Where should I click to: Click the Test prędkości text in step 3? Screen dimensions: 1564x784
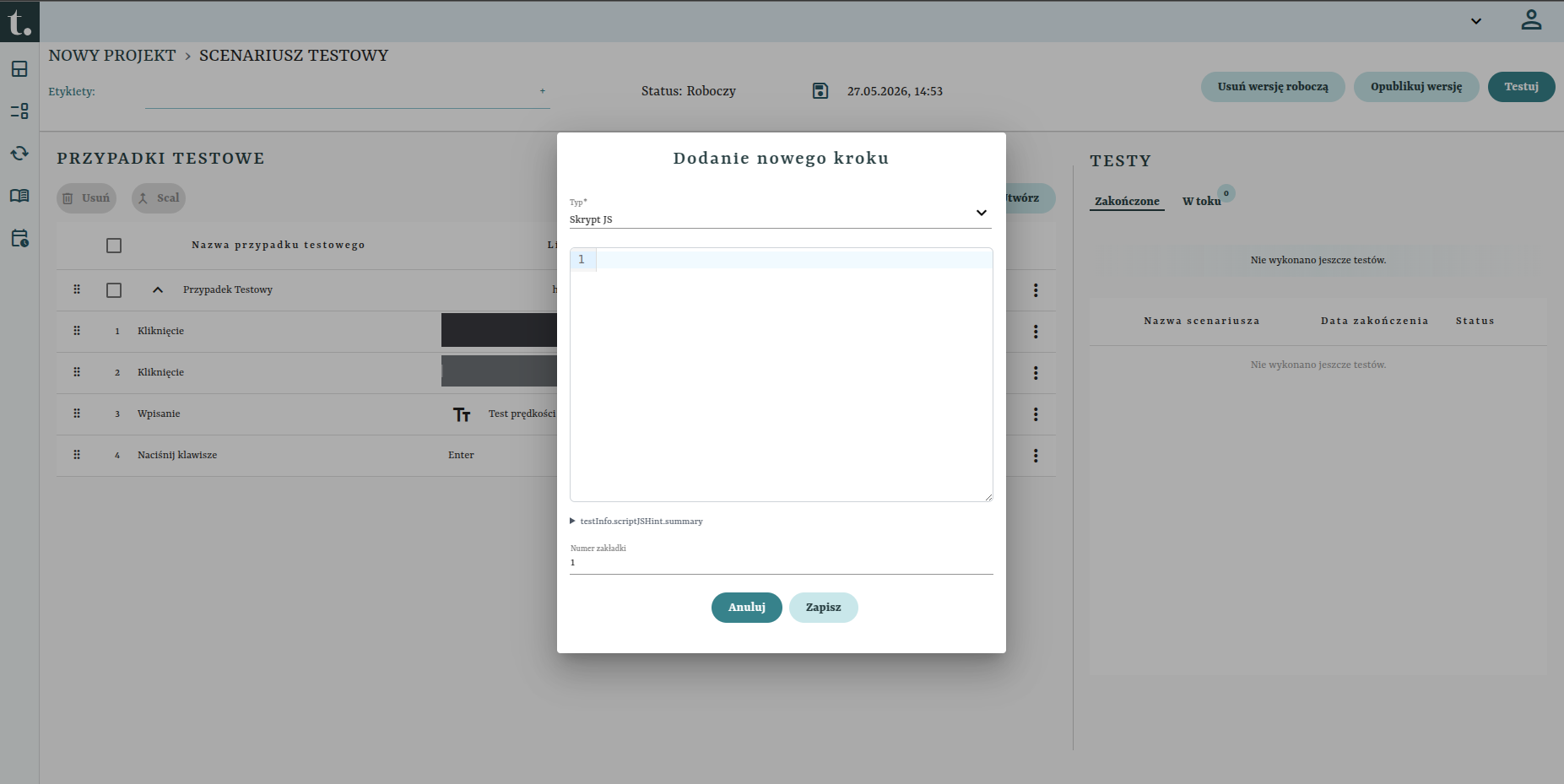[522, 414]
